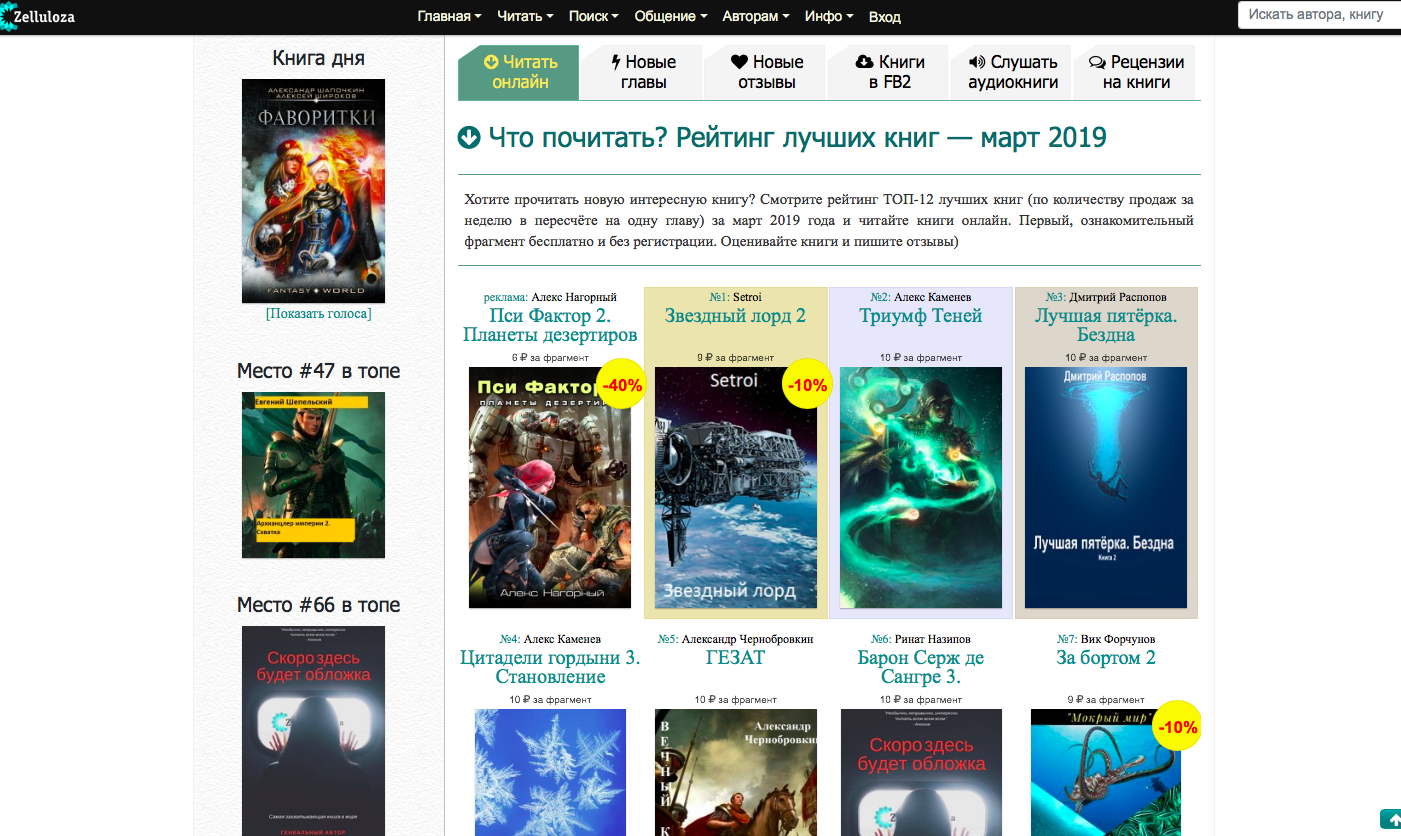Open Лучшая пятёрка. Бездна title link
The width and height of the screenshot is (1401, 836).
click(x=1106, y=325)
